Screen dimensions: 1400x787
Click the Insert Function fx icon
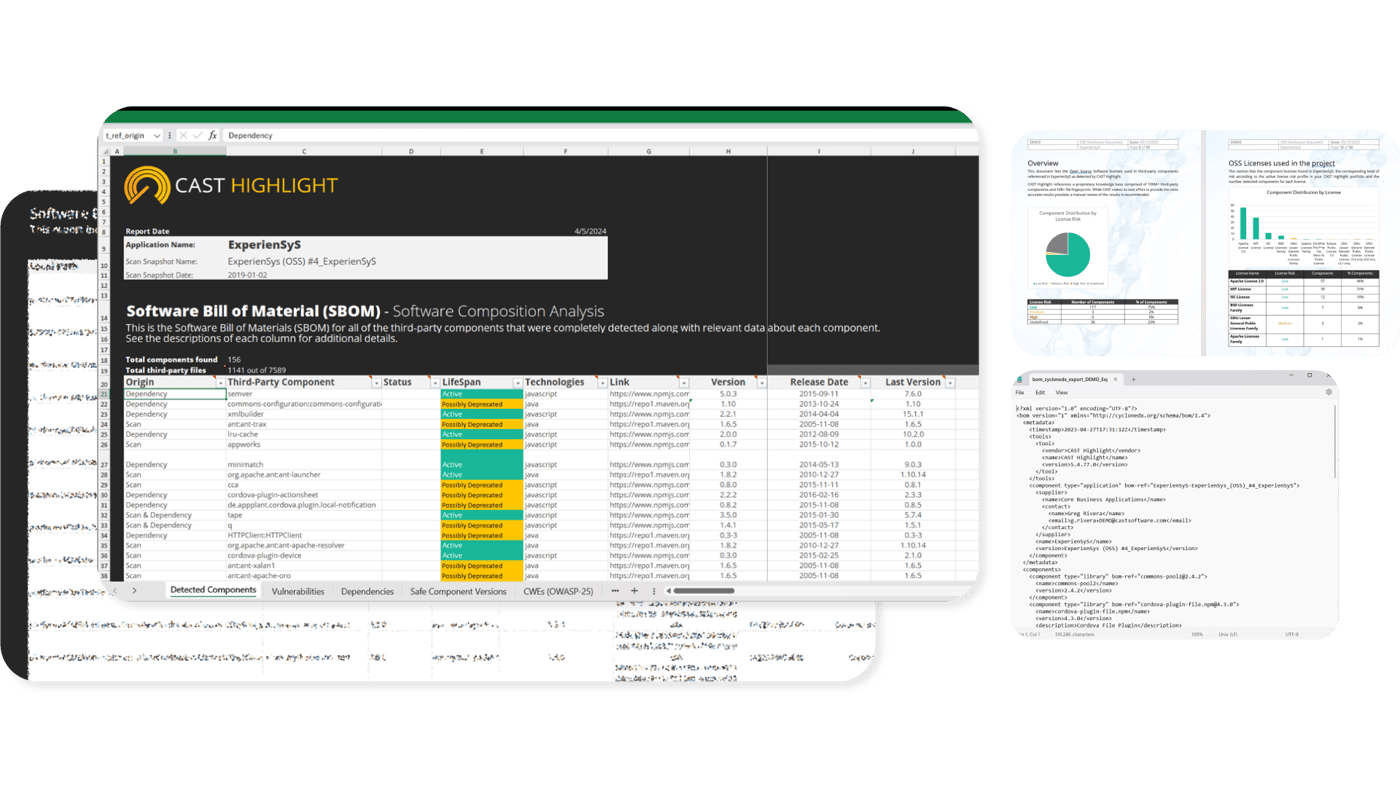212,135
